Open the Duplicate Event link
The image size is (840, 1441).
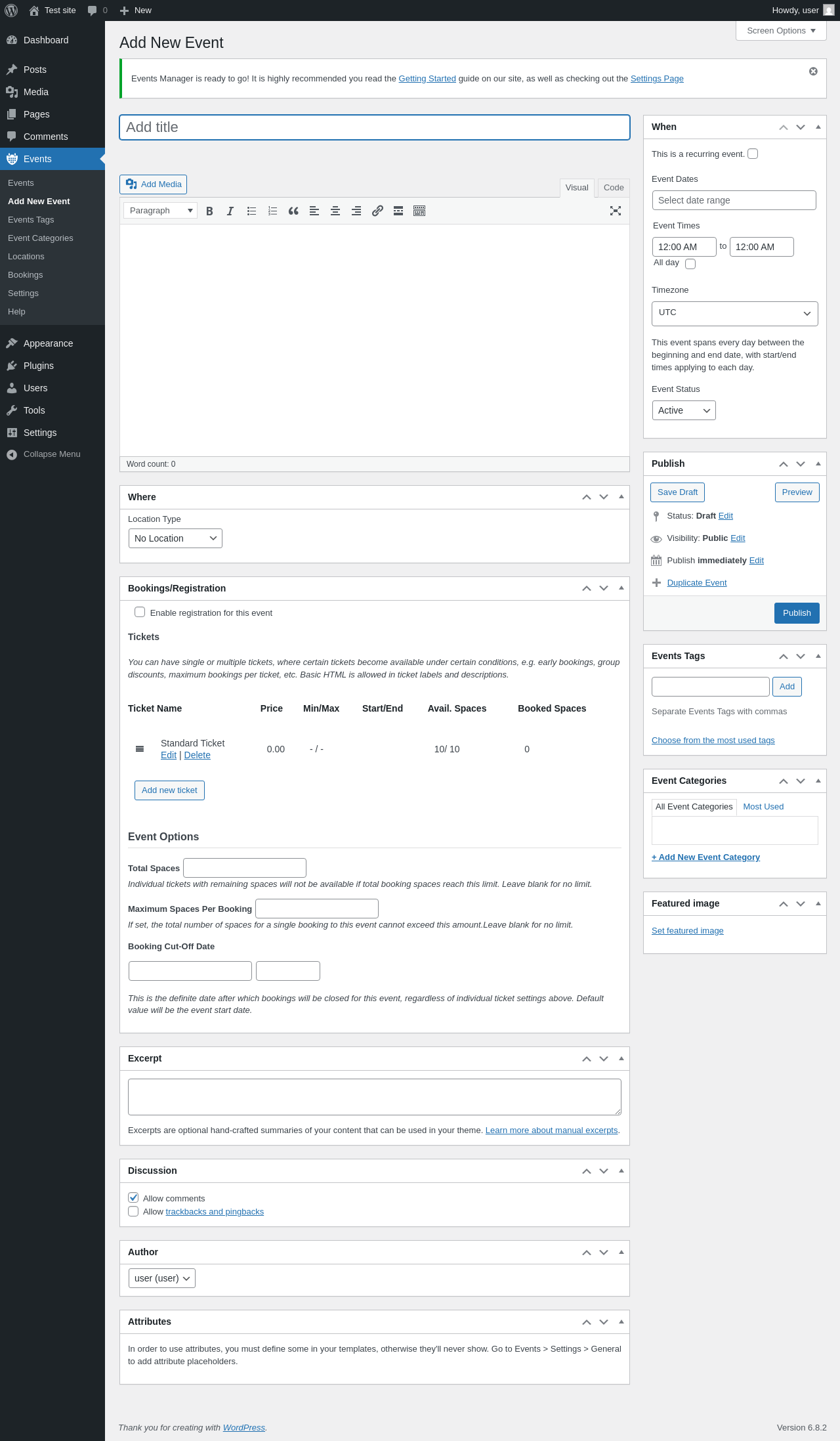[x=696, y=583]
